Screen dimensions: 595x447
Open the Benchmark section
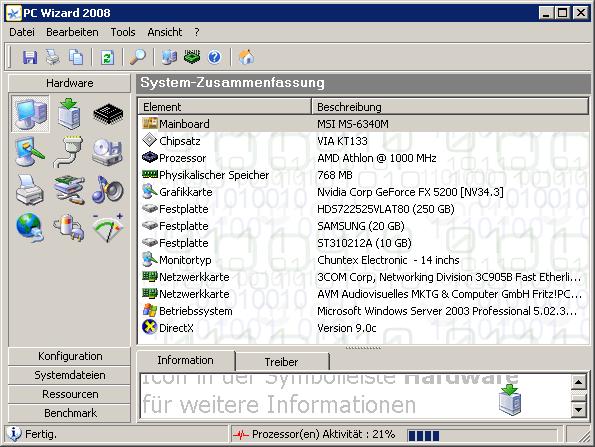click(69, 413)
